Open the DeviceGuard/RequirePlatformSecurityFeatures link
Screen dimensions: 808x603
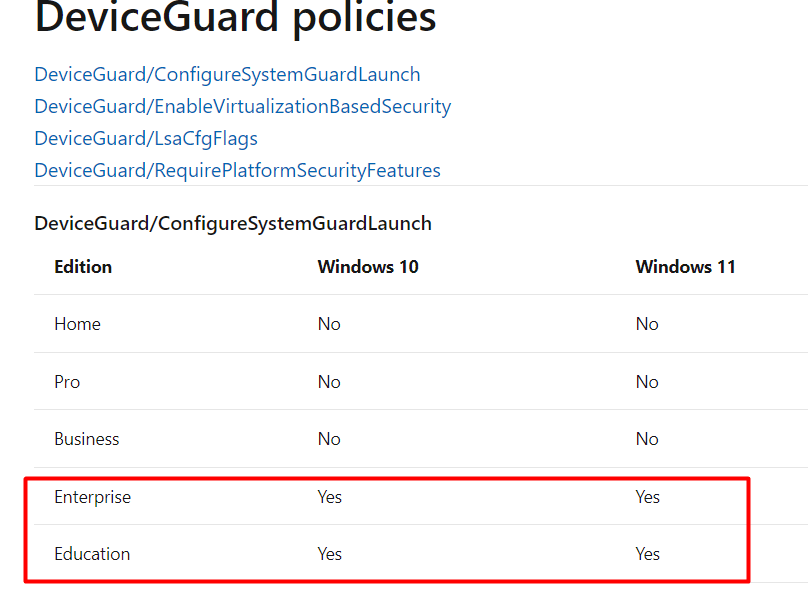237,170
